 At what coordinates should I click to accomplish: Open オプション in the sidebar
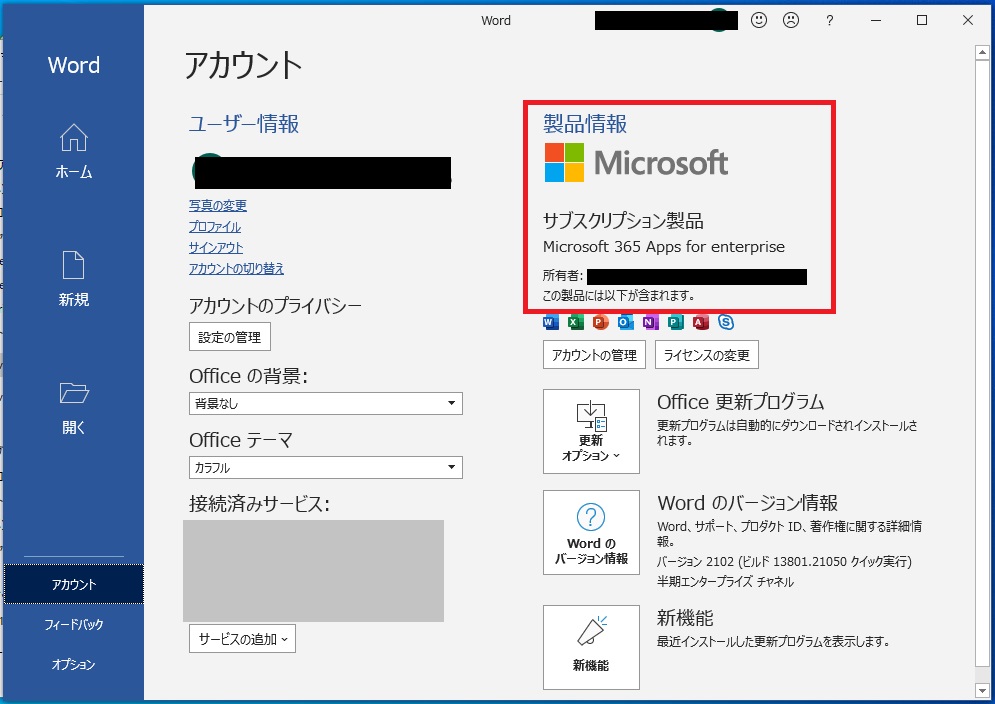click(74, 664)
